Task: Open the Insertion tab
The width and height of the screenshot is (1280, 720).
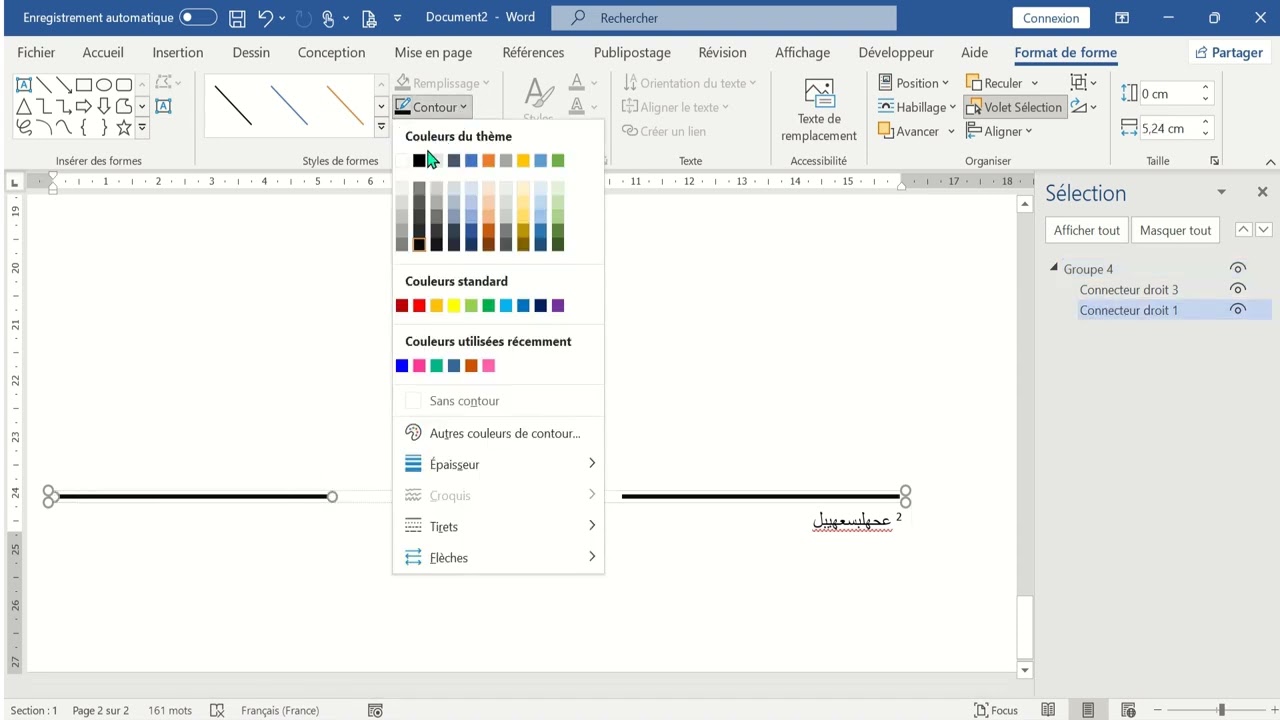Action: pos(178,52)
